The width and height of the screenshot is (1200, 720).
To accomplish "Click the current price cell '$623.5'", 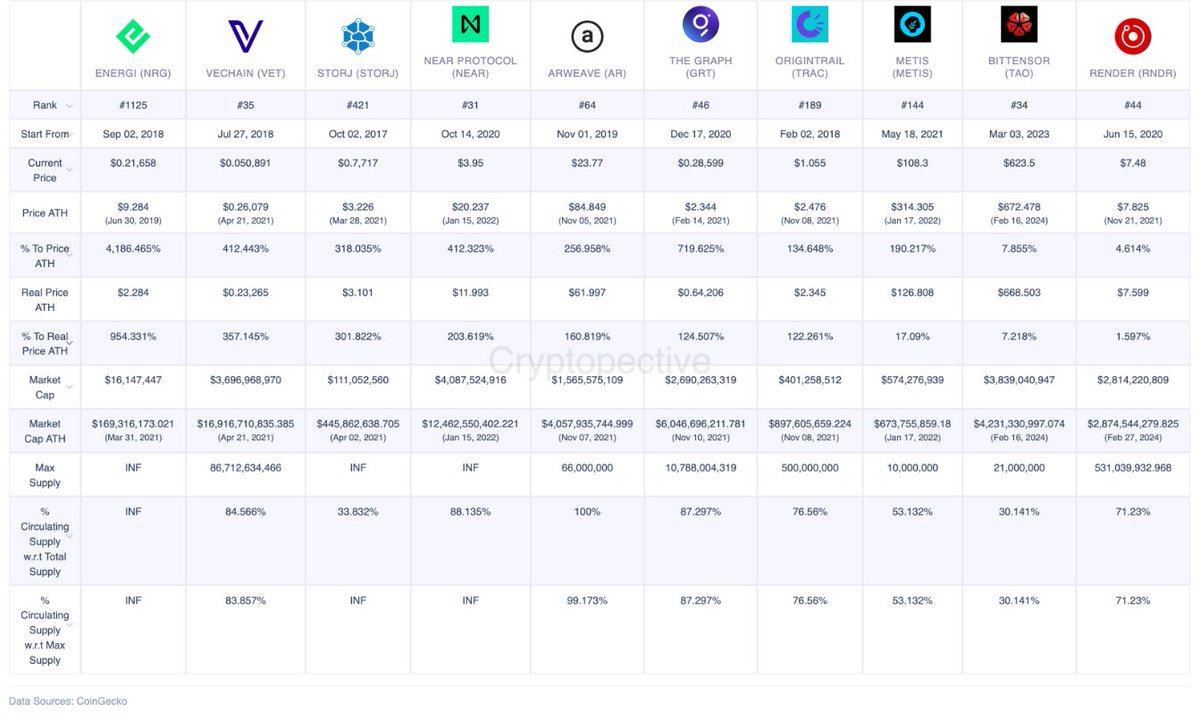I will point(1019,162).
